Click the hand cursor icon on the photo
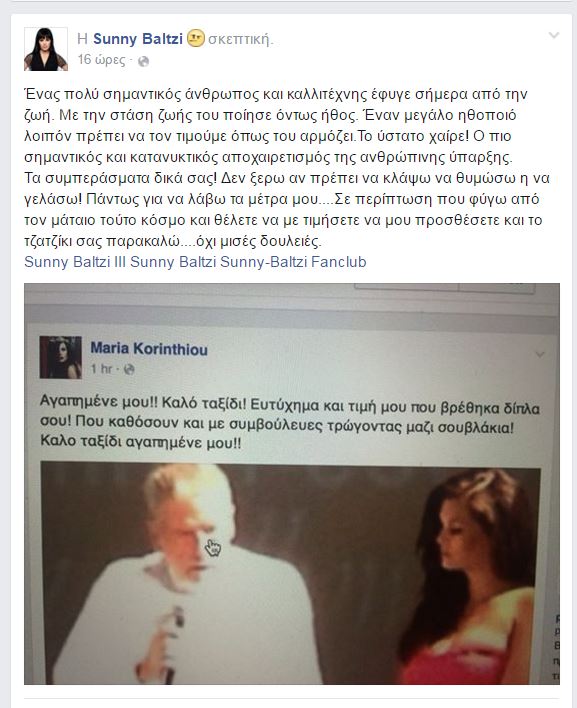This screenshot has height=708, width=577. click(213, 547)
